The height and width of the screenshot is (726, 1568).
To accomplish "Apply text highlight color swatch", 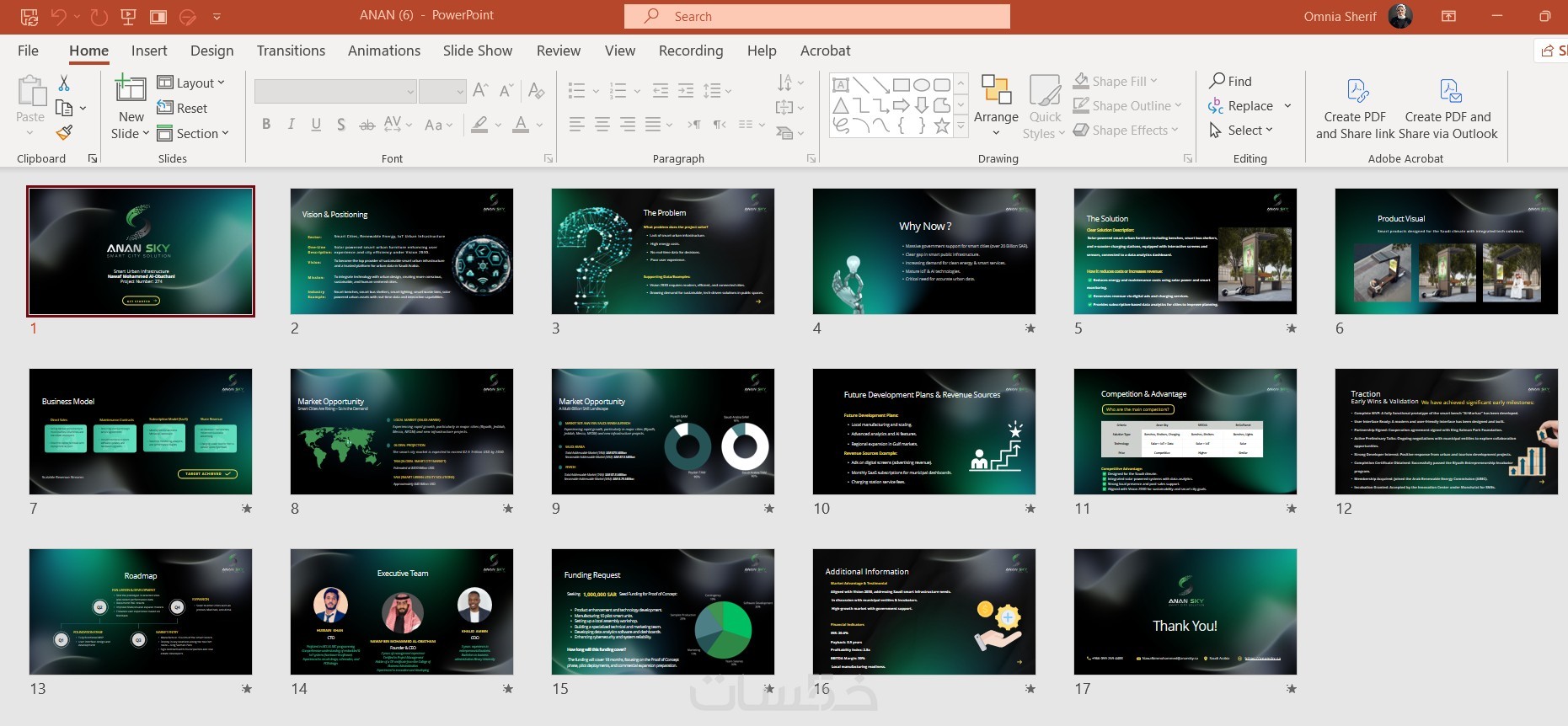I will pyautogui.click(x=480, y=125).
